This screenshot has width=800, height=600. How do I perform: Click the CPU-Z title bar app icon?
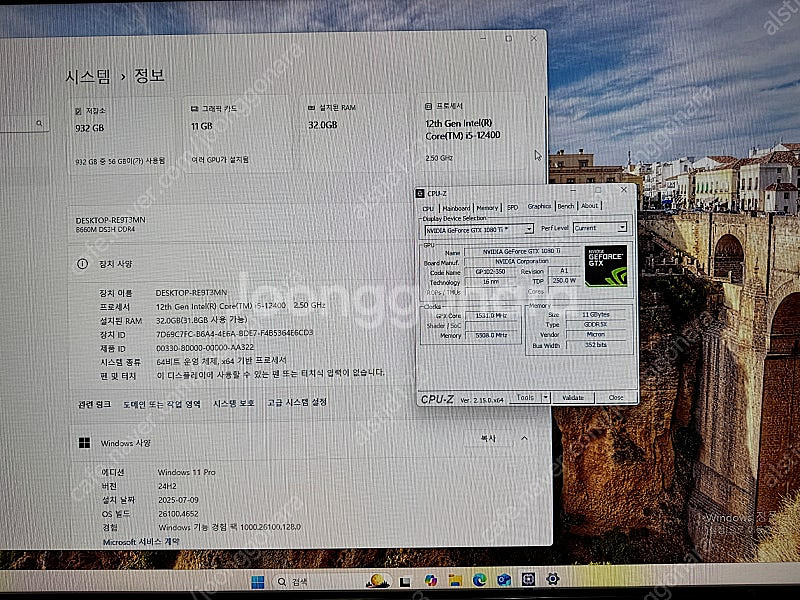[x=420, y=193]
